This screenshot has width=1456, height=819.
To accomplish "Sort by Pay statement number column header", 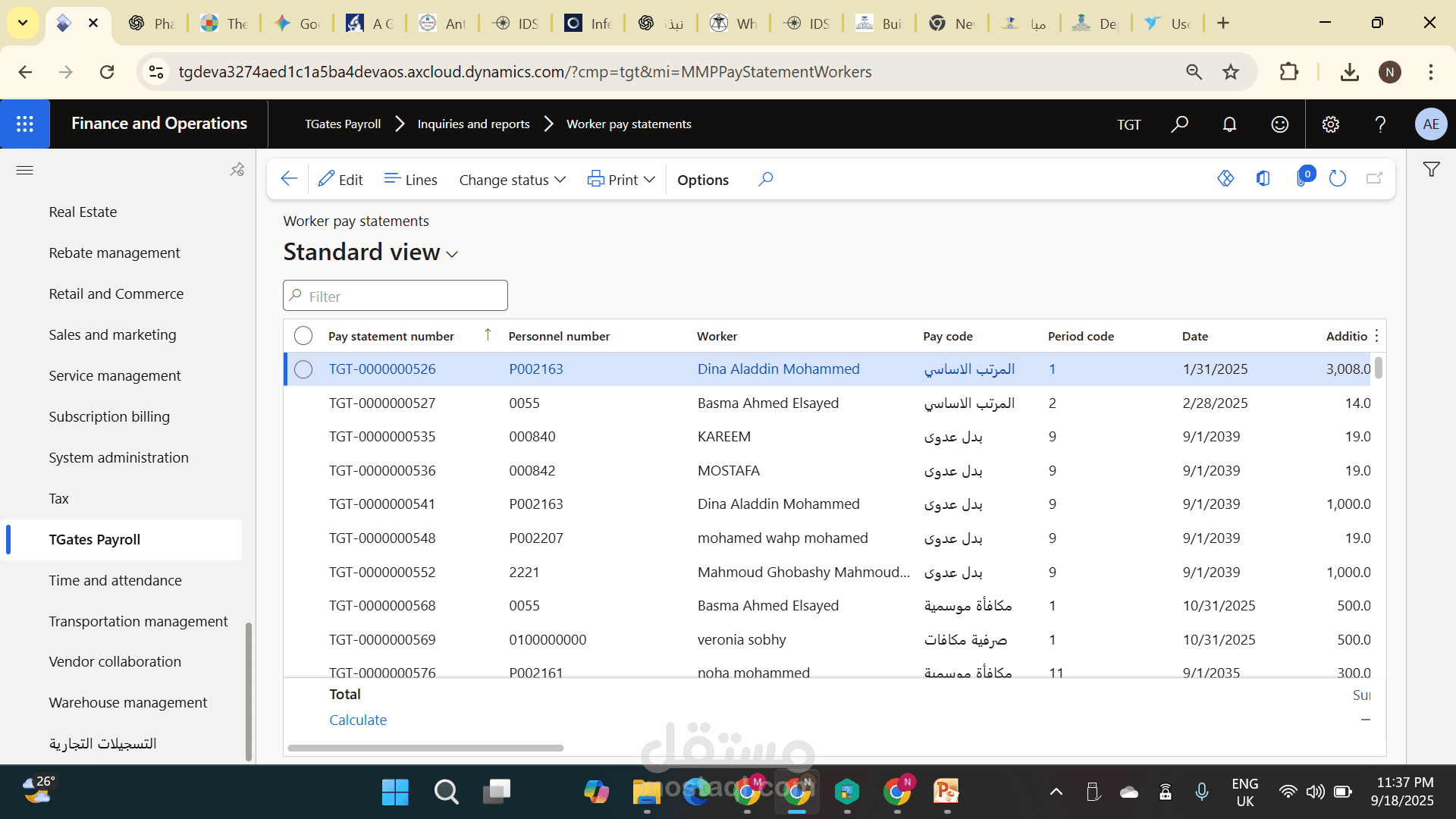I will pos(391,336).
